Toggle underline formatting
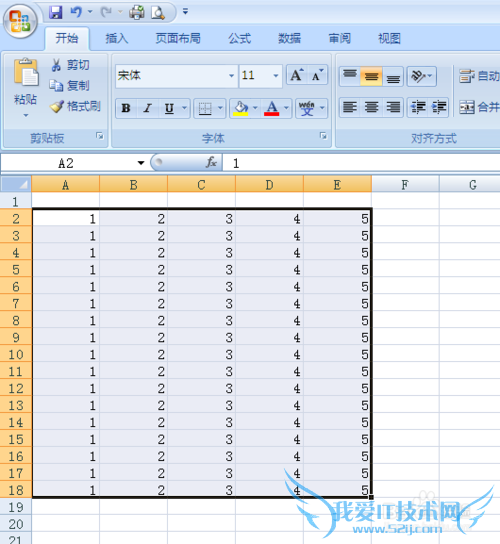This screenshot has width=500, height=544. tap(169, 108)
